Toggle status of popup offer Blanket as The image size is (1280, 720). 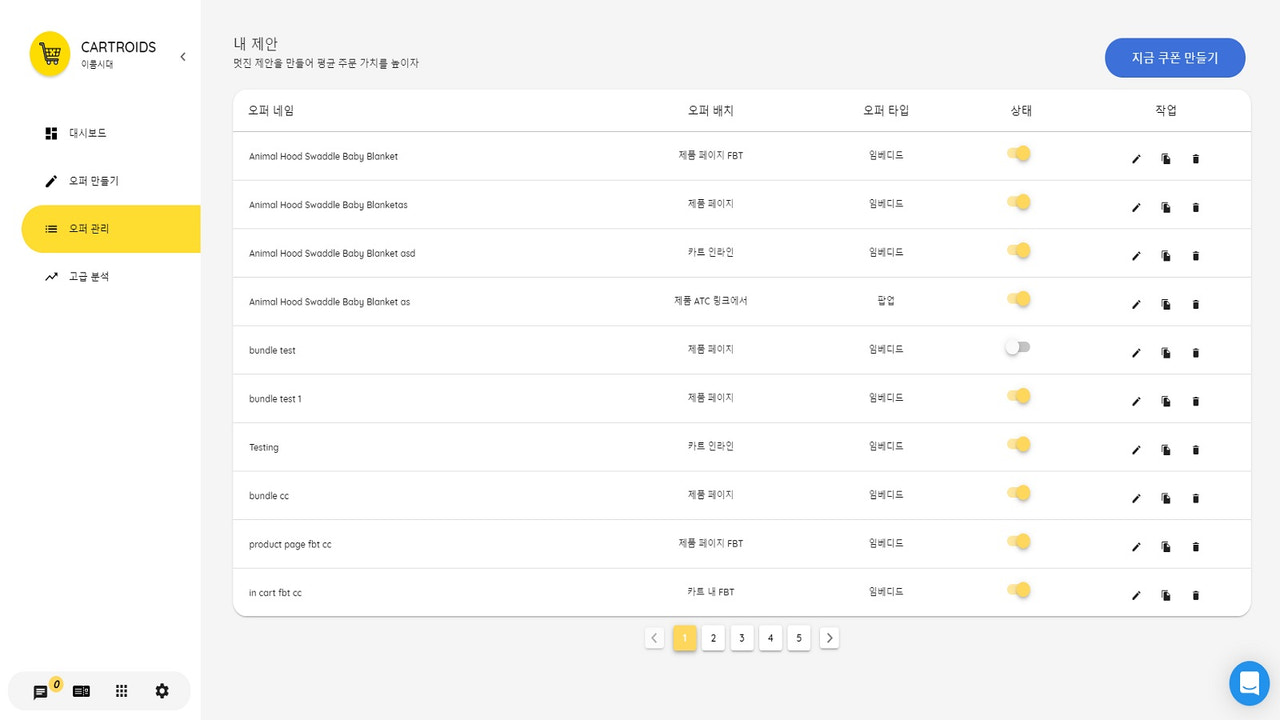pos(1018,299)
